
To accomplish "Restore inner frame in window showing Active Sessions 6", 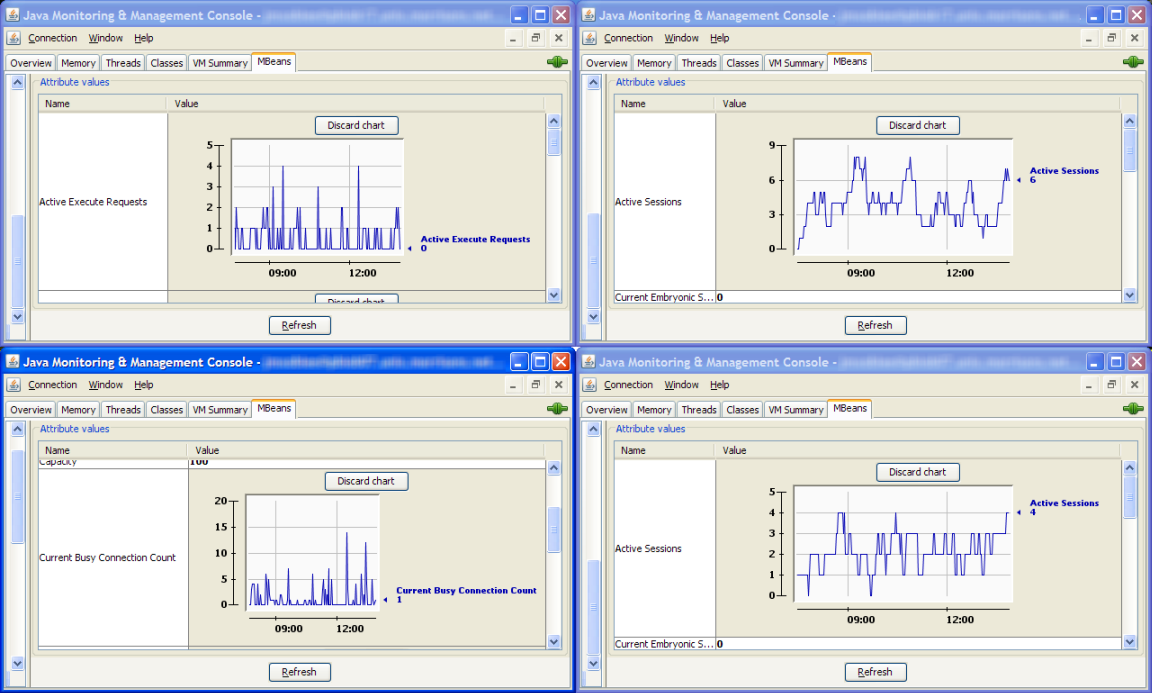I will click(1111, 38).
